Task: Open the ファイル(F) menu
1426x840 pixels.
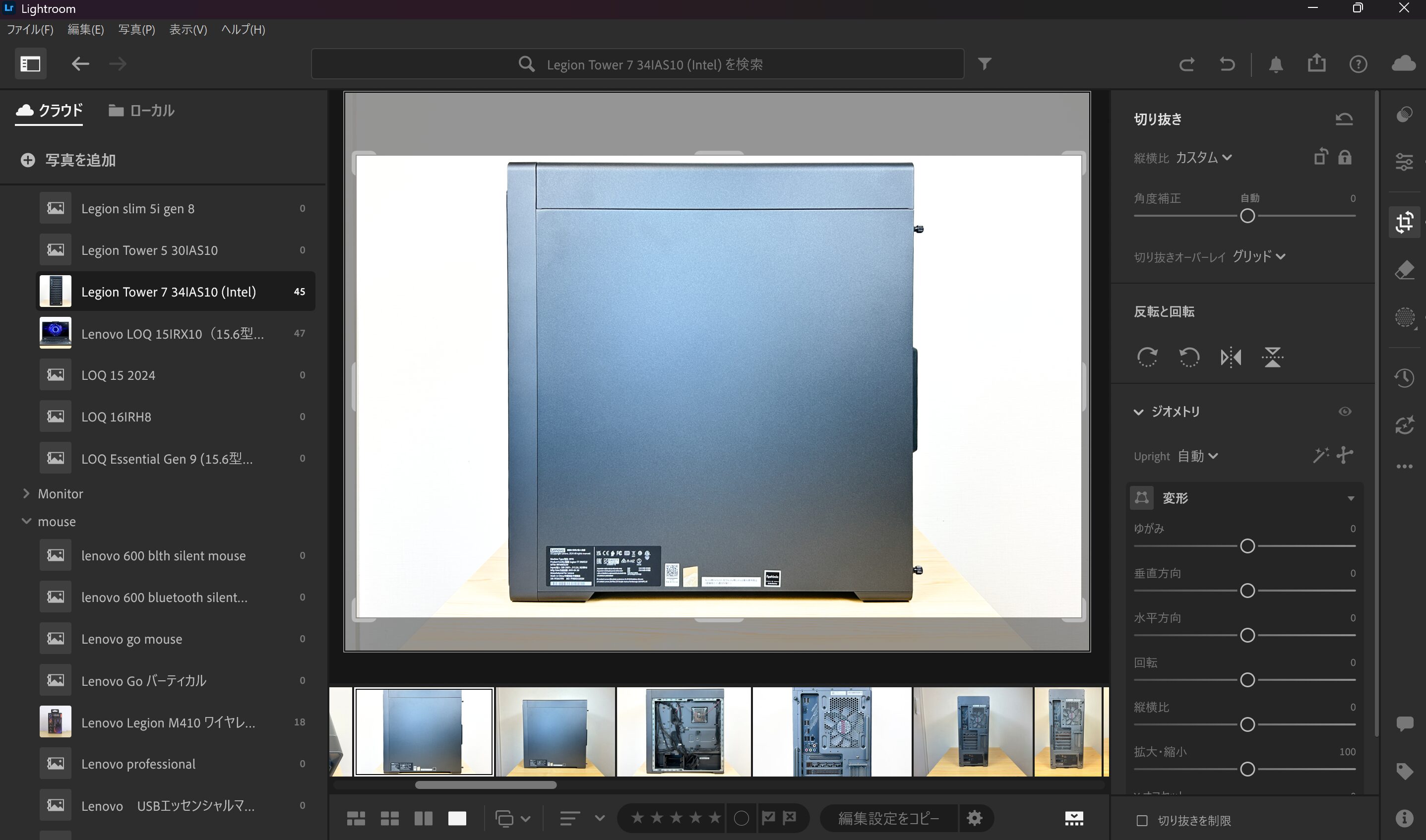Action: 29,29
